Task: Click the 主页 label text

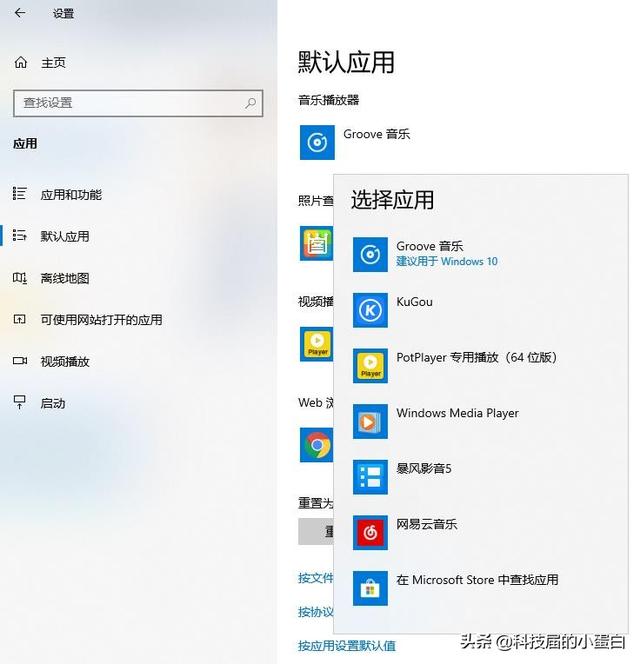Action: 53,63
